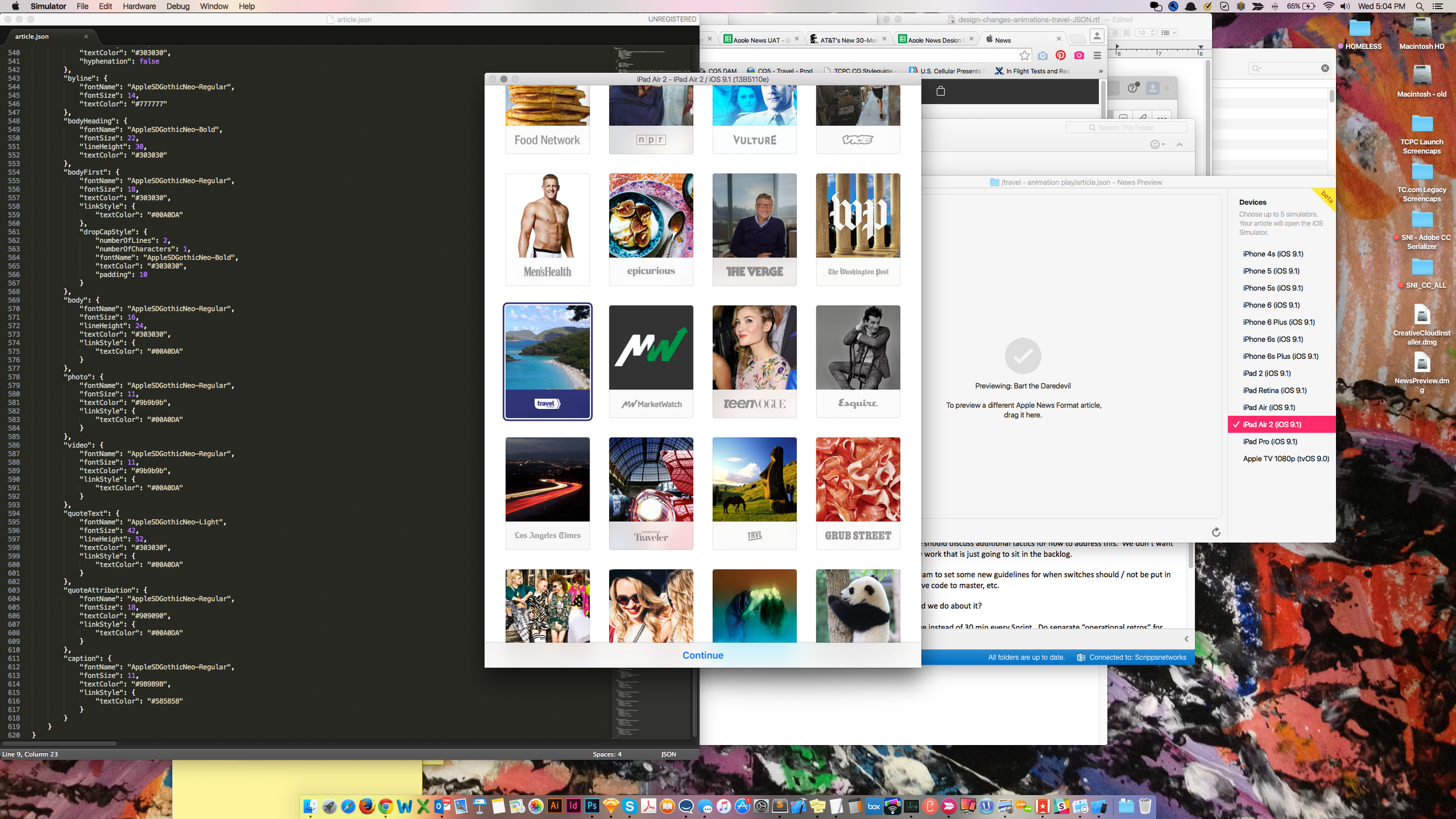Click the help question-mark icon behind Chrome
The height and width of the screenshot is (819, 1456).
click(x=1133, y=88)
